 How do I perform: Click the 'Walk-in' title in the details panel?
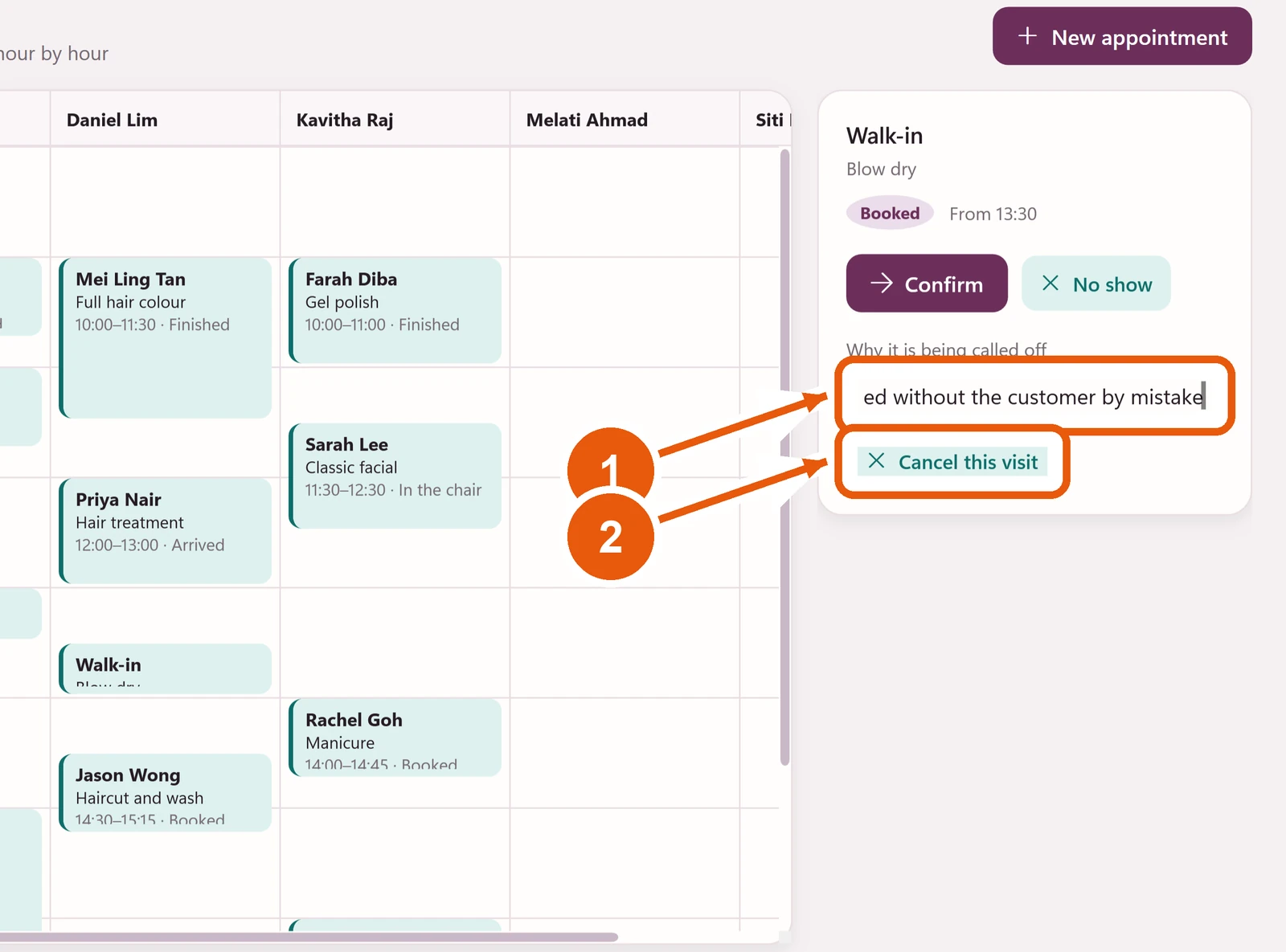(884, 136)
